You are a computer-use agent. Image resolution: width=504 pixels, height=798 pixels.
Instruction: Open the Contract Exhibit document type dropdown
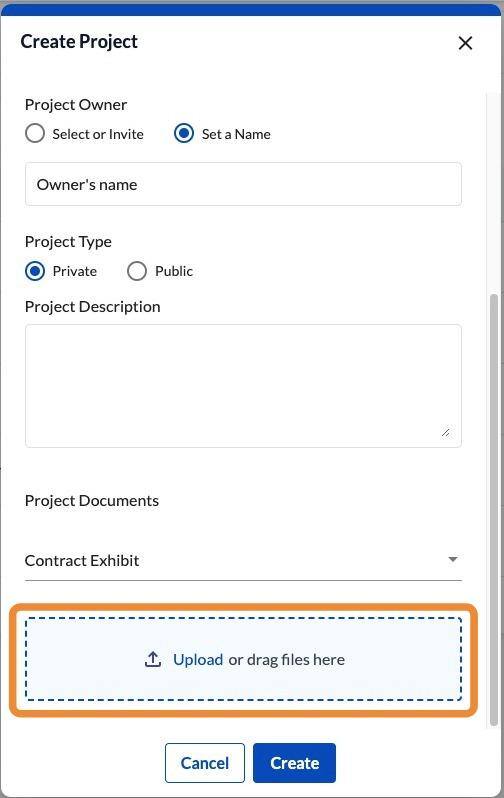pos(243,560)
